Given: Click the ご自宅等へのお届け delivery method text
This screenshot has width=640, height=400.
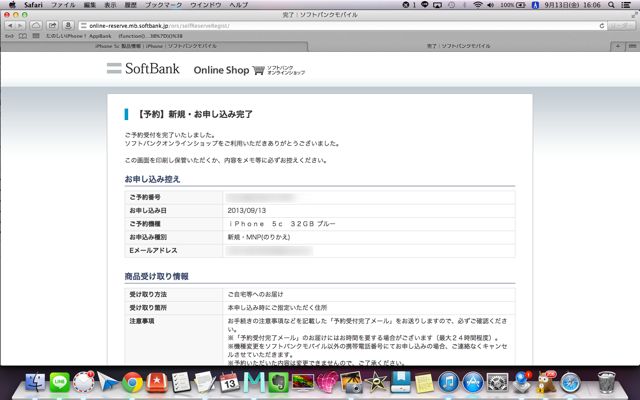Looking at the screenshot, I should (255, 294).
